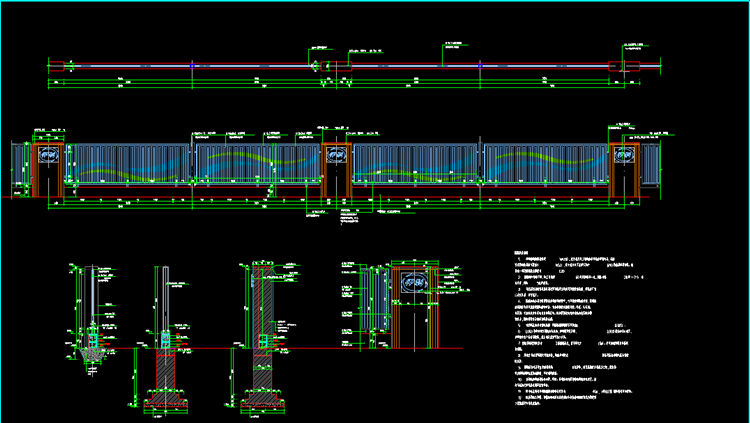This screenshot has height=423, width=750.
Task: Click the emblem on the center elevation pillar
Action: 336,155
